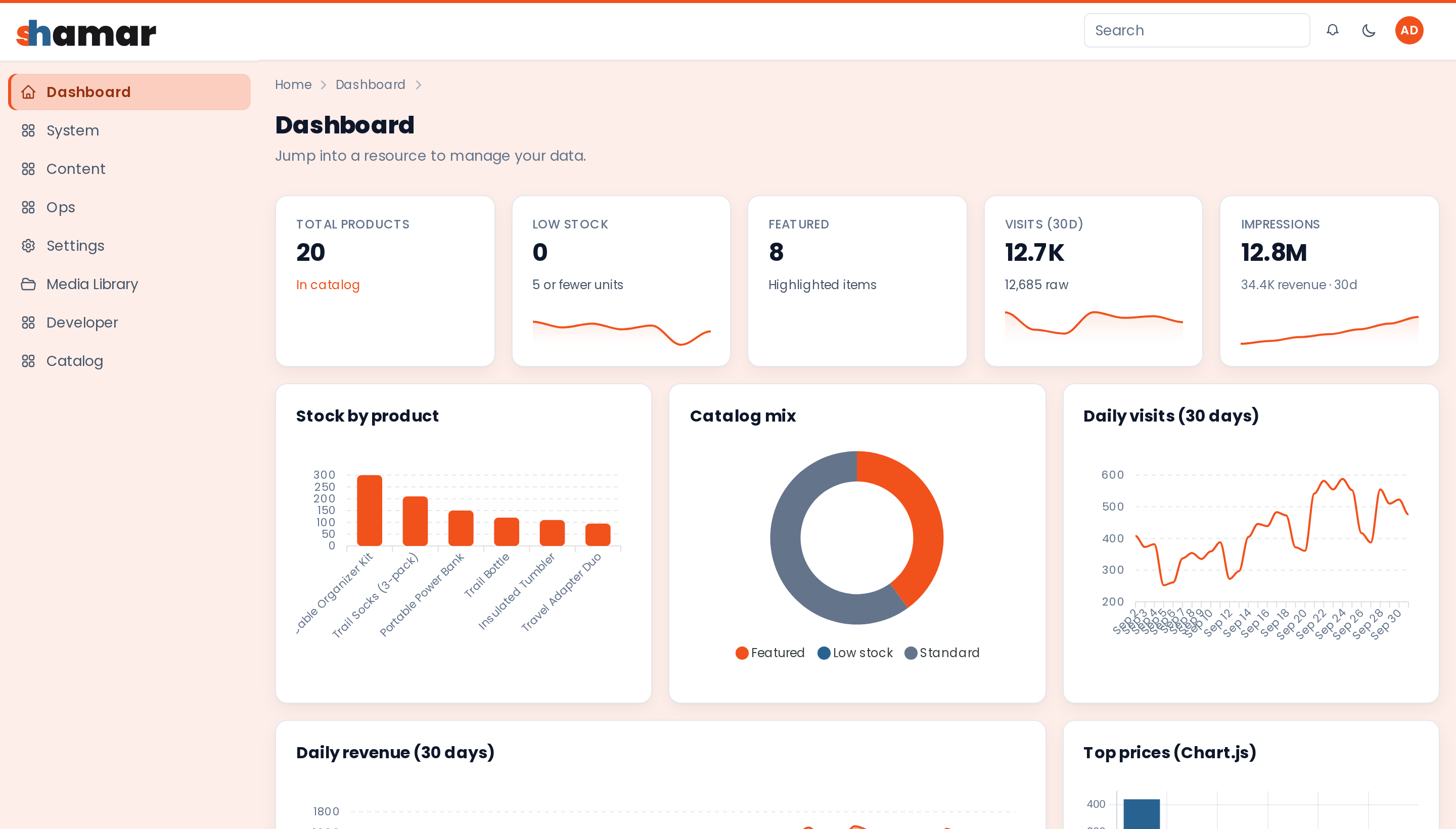
Task: Click the Ops grid icon
Action: [x=28, y=207]
